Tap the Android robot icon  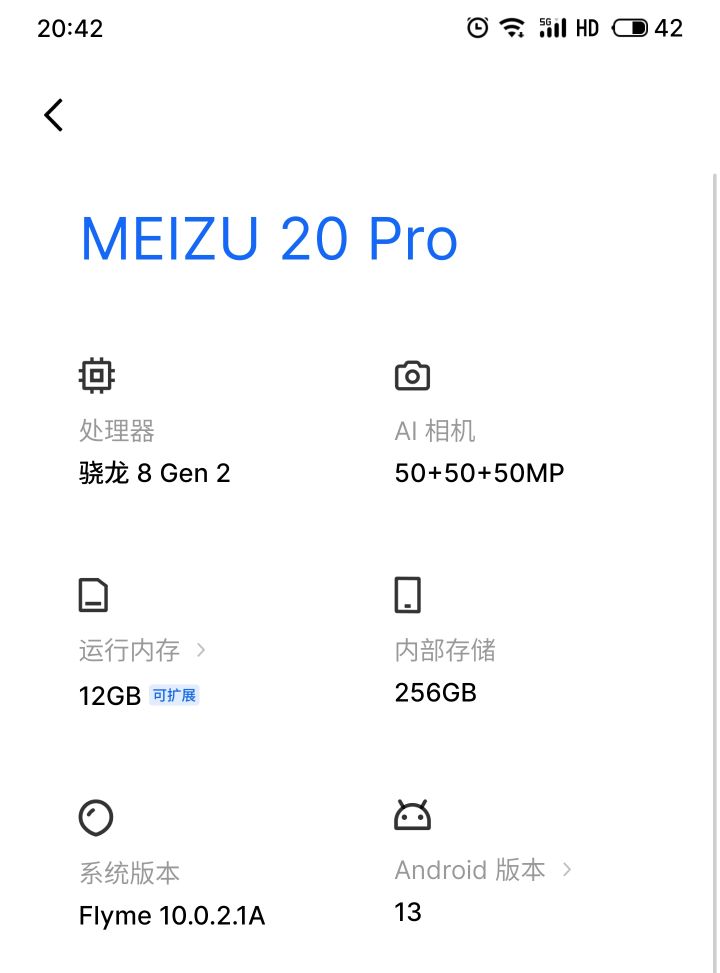tap(412, 815)
